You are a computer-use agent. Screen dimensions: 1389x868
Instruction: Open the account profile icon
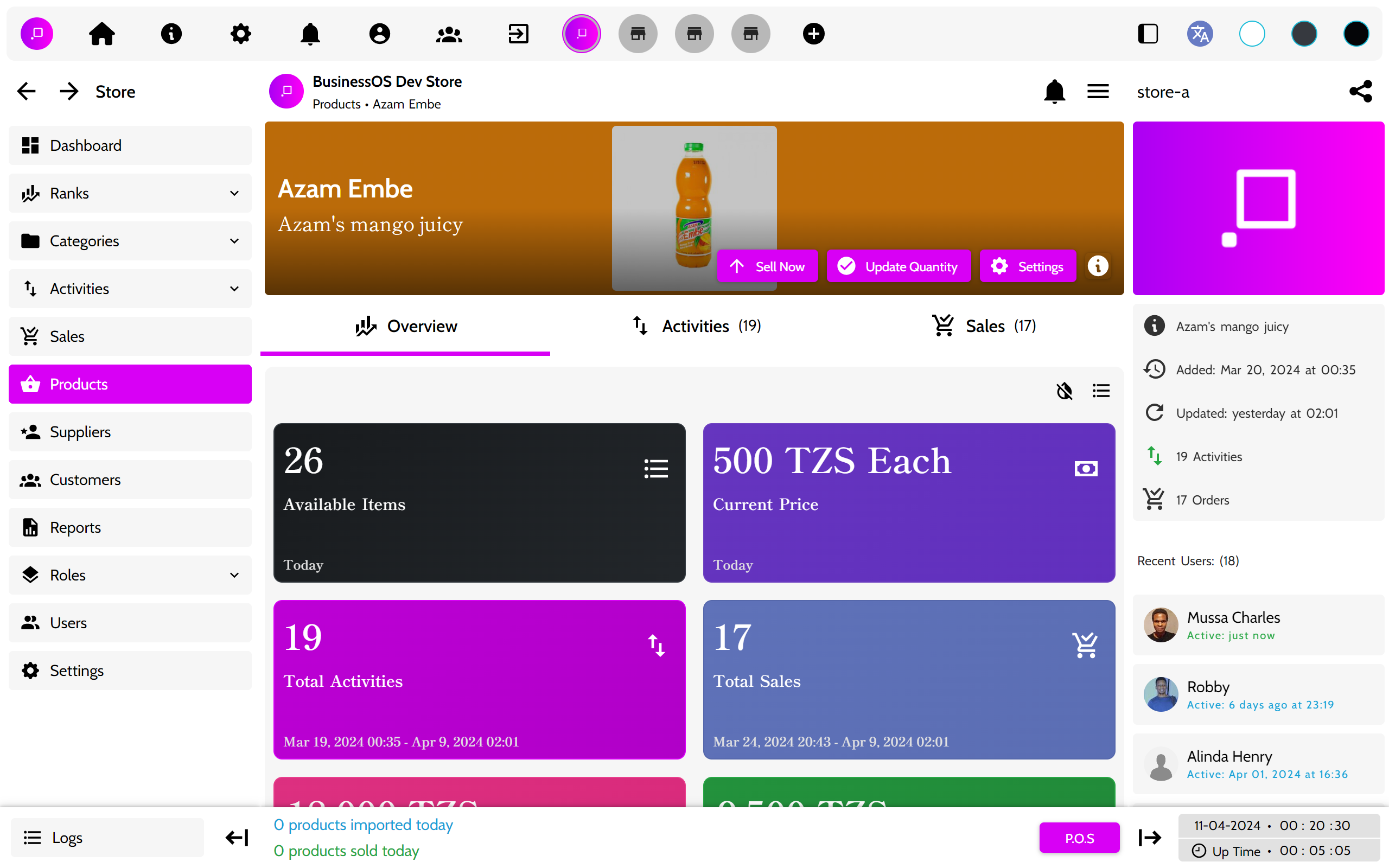[x=379, y=34]
